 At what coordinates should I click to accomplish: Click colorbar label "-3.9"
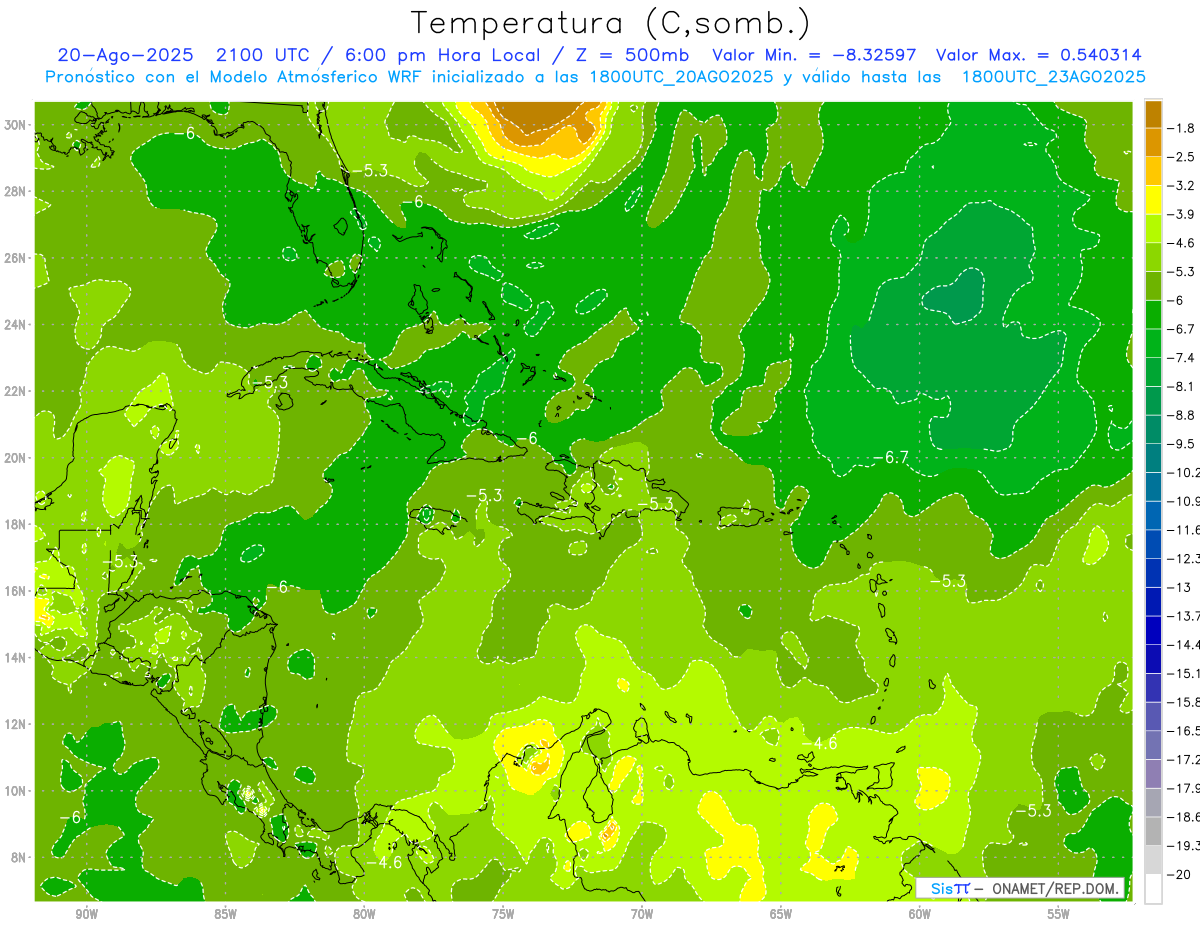tap(1183, 215)
